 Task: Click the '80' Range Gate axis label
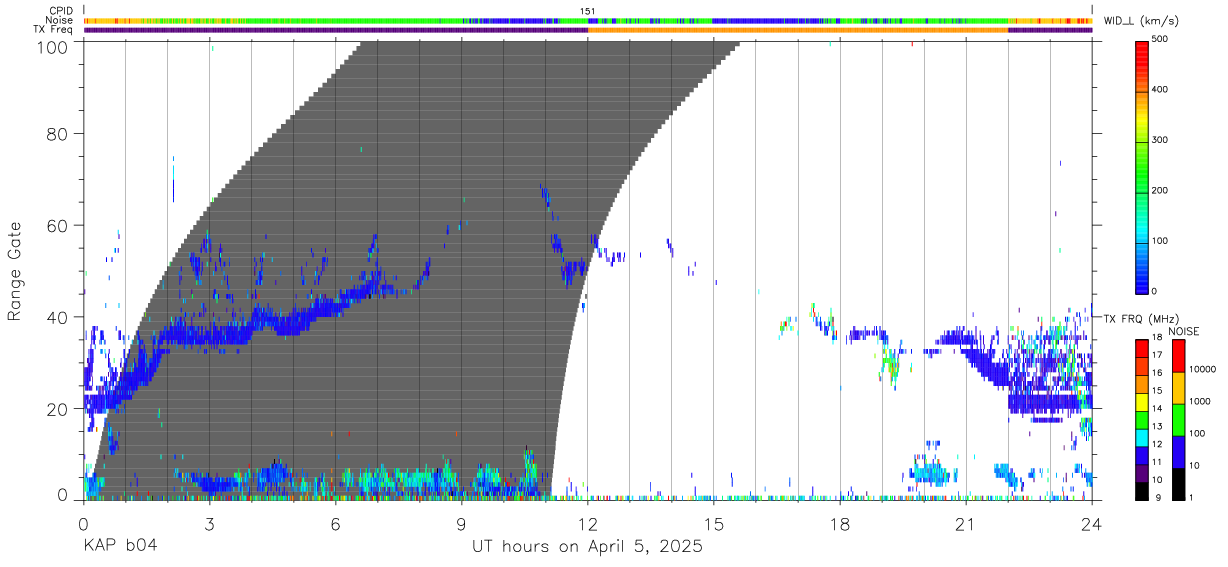click(x=58, y=134)
